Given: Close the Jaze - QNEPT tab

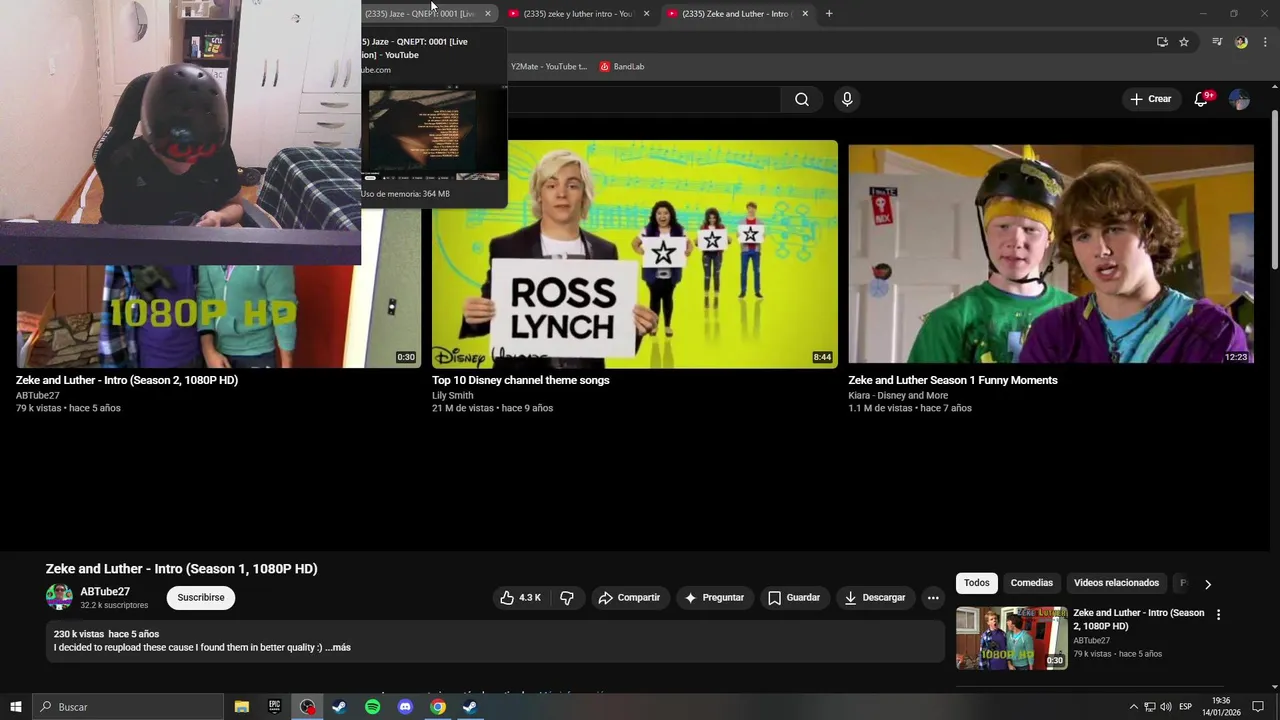Looking at the screenshot, I should click(x=488, y=14).
